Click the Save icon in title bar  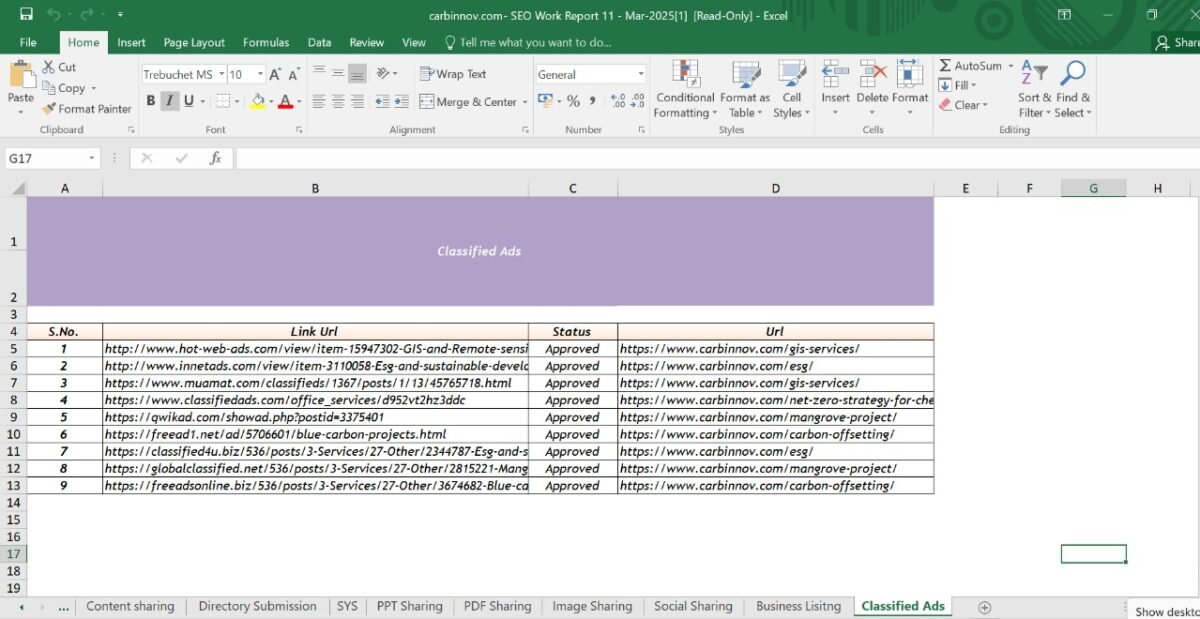click(x=26, y=14)
